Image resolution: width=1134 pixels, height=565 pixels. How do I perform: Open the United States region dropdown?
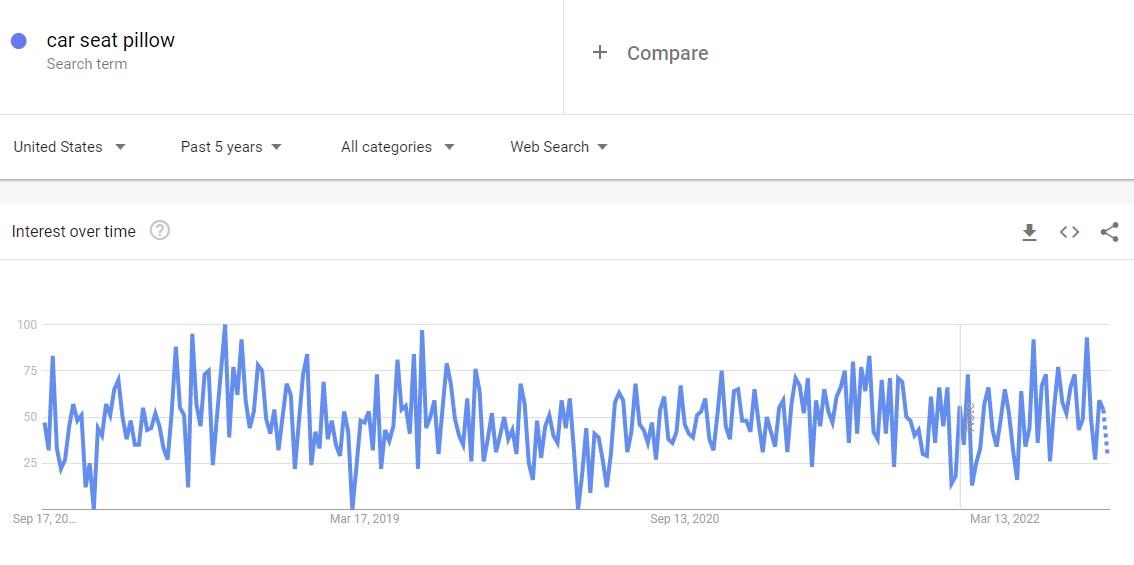[x=69, y=147]
